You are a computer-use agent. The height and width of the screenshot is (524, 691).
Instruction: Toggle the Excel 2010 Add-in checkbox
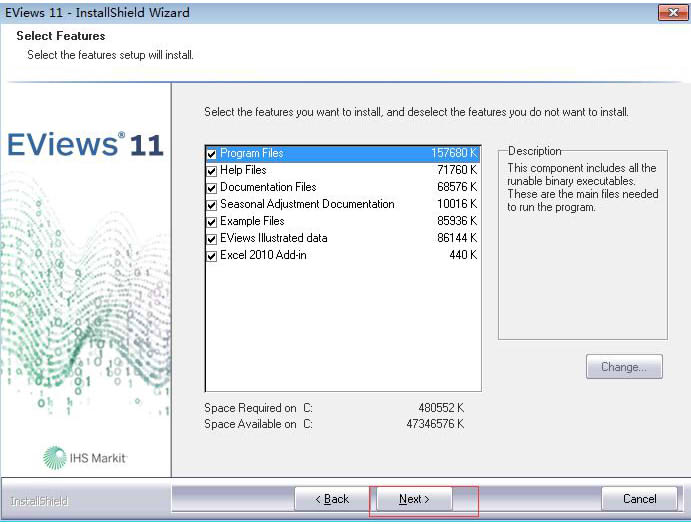(212, 256)
